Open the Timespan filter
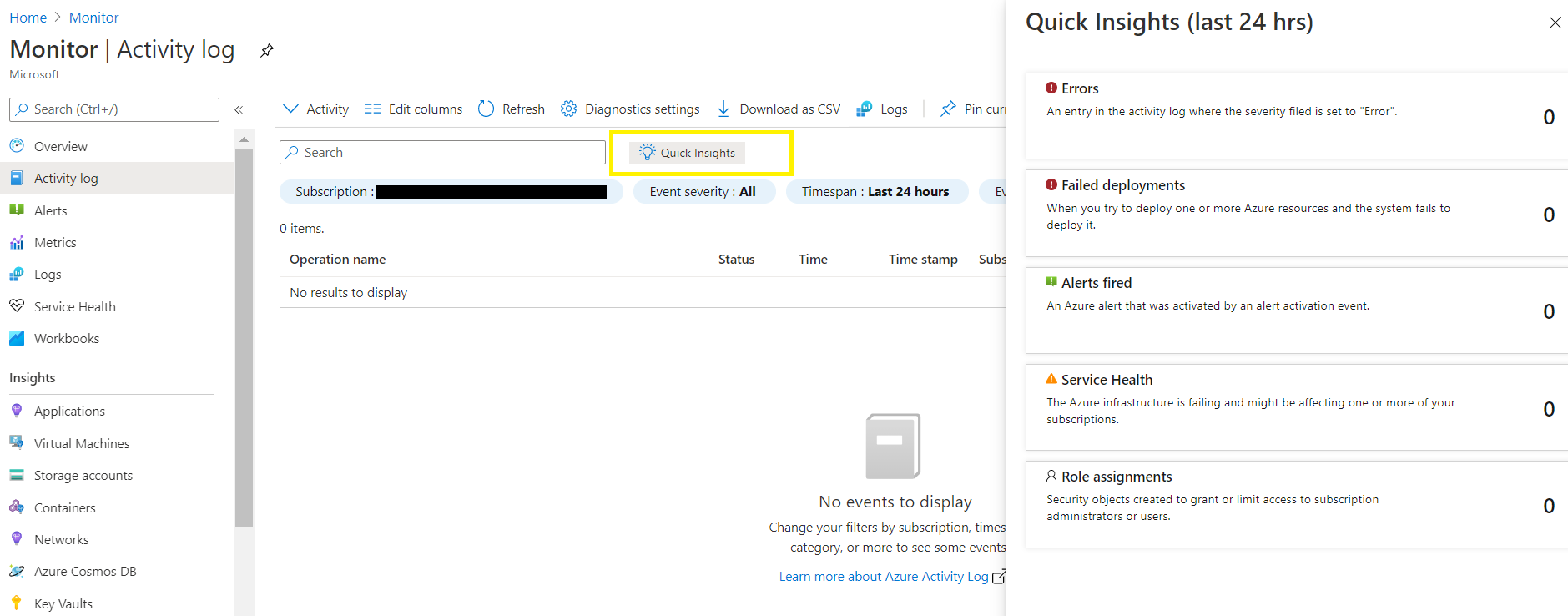1568x616 pixels. [x=876, y=191]
